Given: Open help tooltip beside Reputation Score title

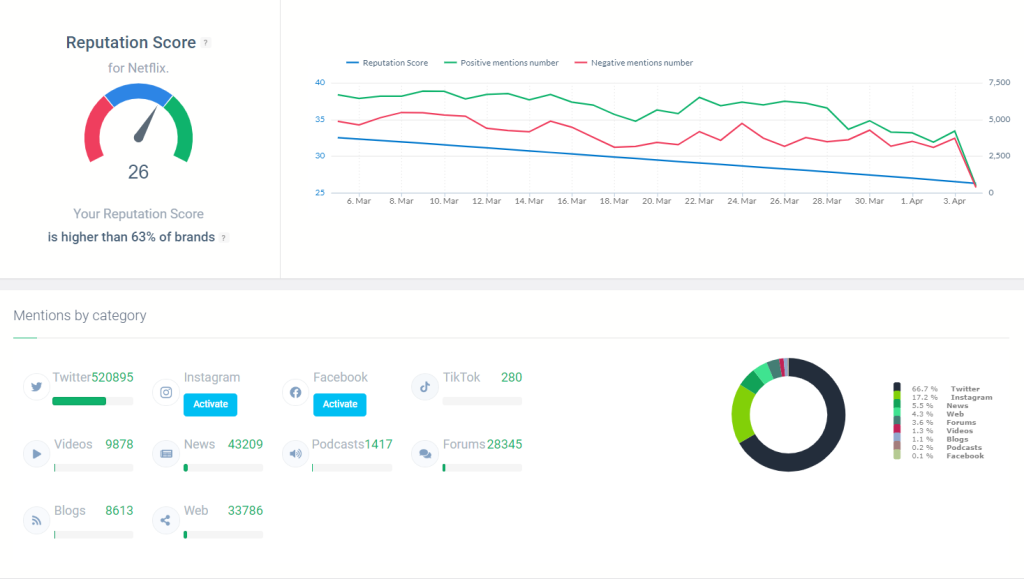Looking at the screenshot, I should tap(206, 43).
